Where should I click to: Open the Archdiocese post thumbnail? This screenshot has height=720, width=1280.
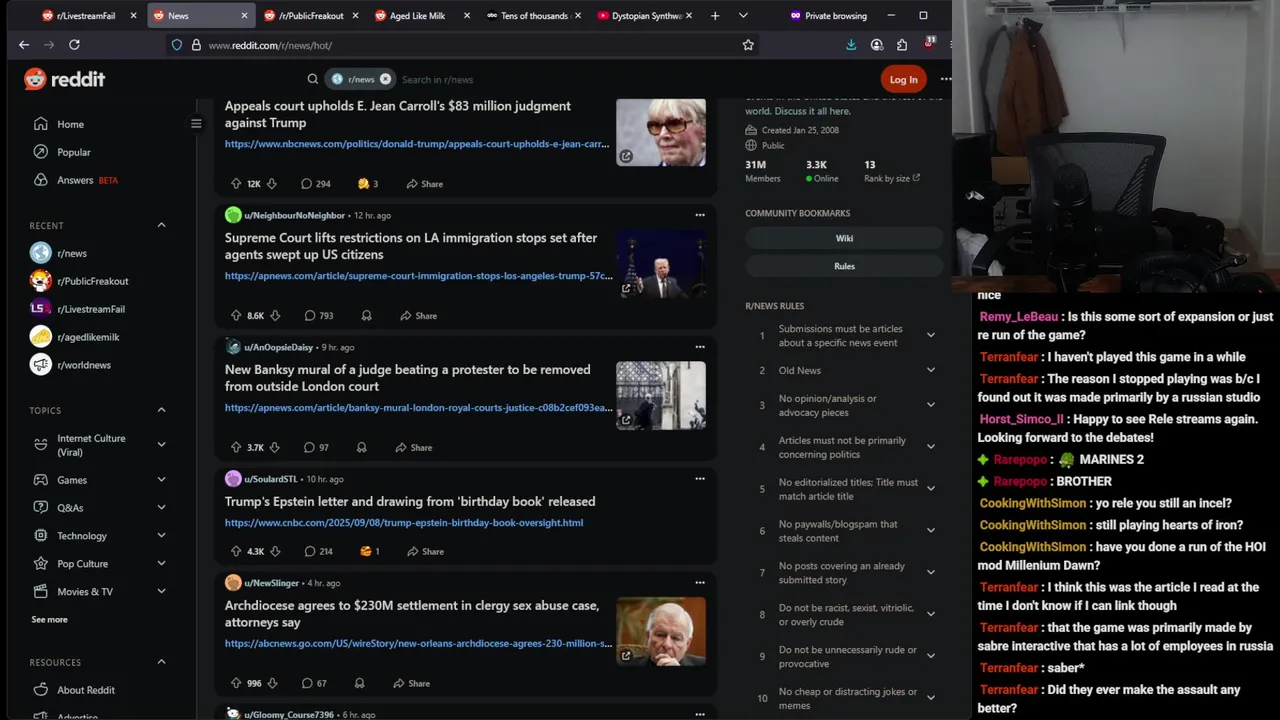[x=661, y=632]
